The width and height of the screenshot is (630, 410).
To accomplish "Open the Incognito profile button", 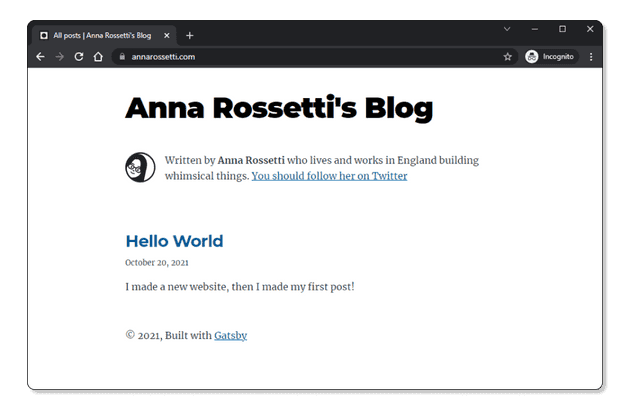I will [x=551, y=57].
